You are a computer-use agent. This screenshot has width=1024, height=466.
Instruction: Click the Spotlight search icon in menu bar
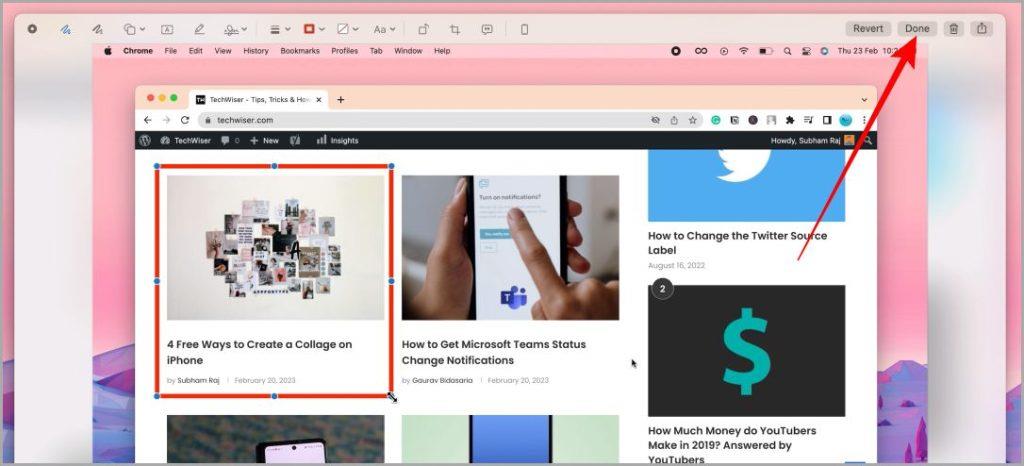point(788,51)
